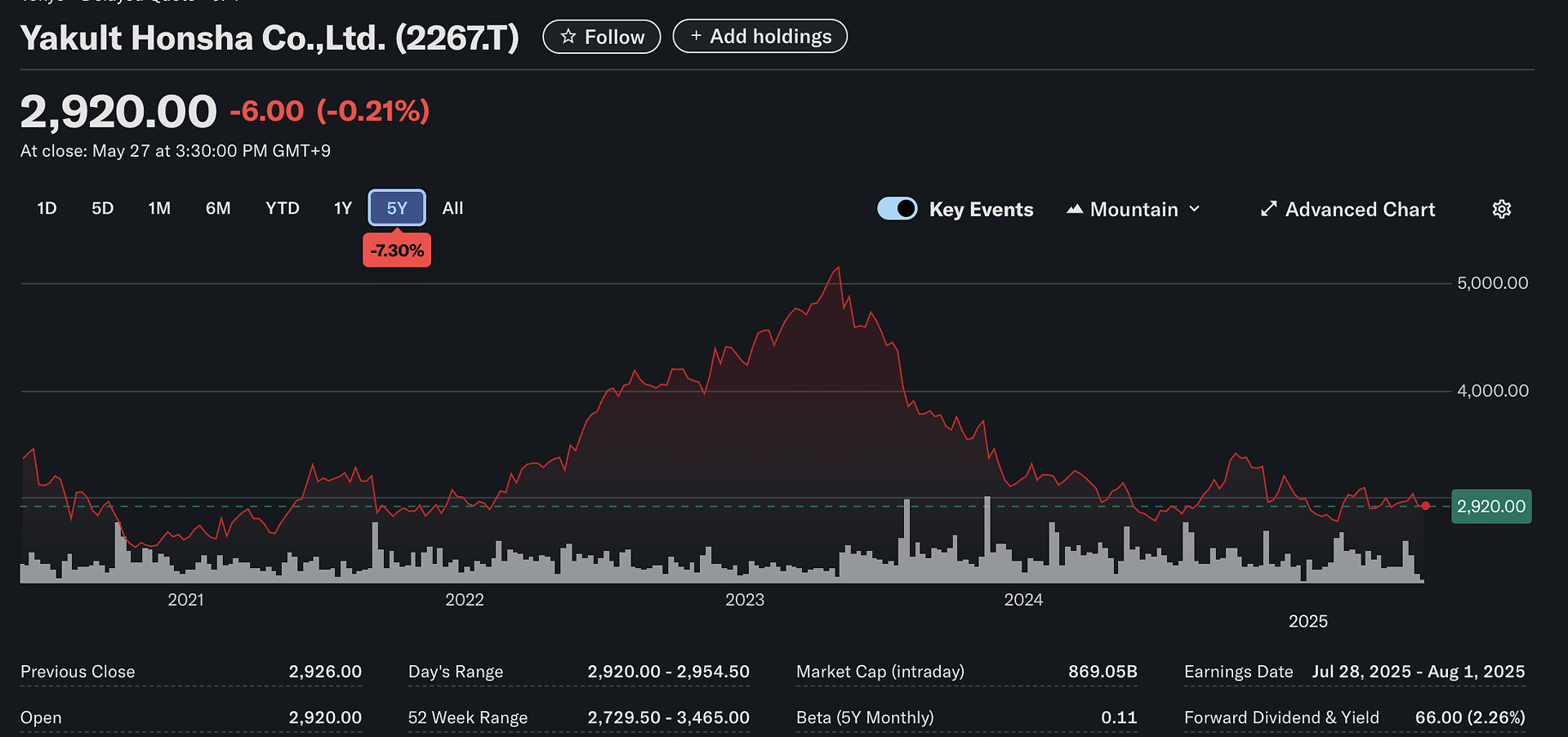Image resolution: width=1568 pixels, height=737 pixels.
Task: Toggle the Key Events switch
Action: click(x=897, y=209)
